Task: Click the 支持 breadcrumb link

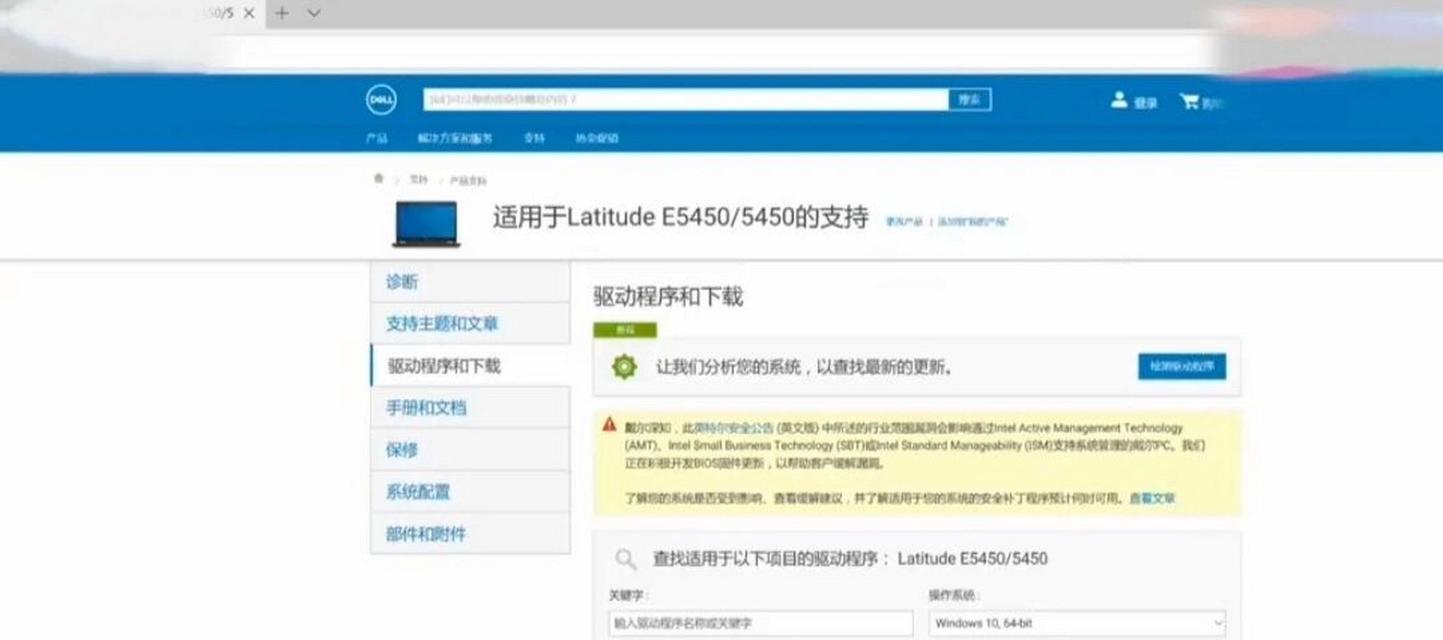Action: [418, 180]
